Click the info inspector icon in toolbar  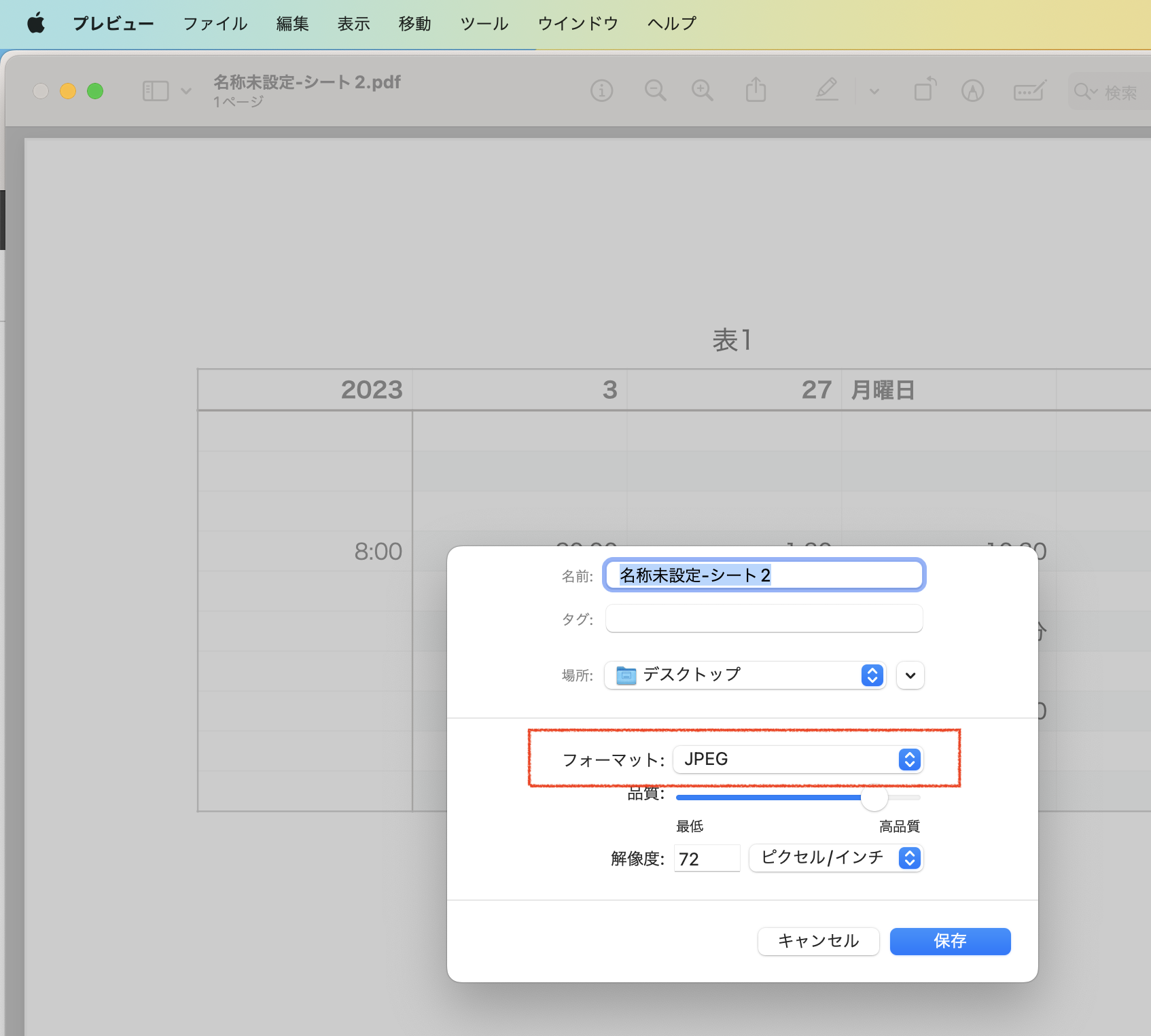pyautogui.click(x=601, y=90)
